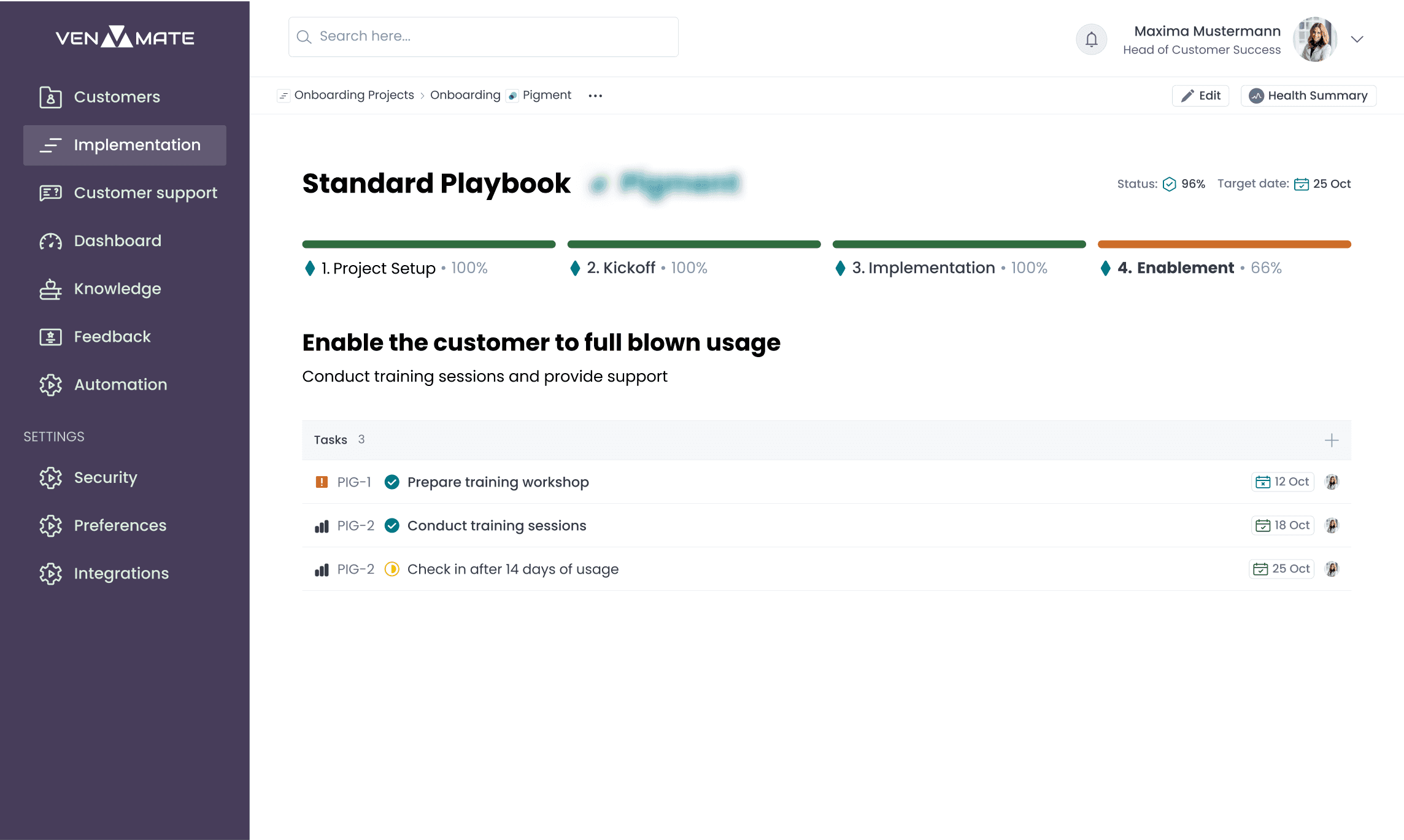The image size is (1404, 840).
Task: Open the breadcrumb overflow menu
Action: point(595,95)
